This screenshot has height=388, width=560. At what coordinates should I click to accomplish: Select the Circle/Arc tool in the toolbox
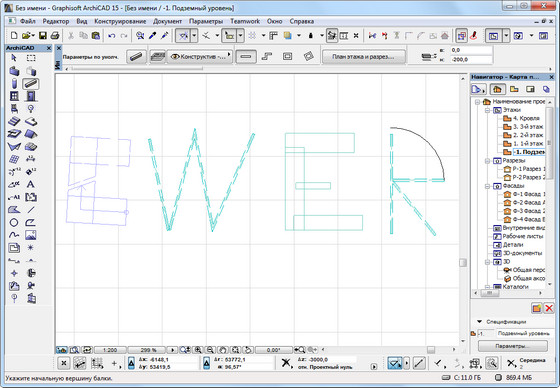14,223
